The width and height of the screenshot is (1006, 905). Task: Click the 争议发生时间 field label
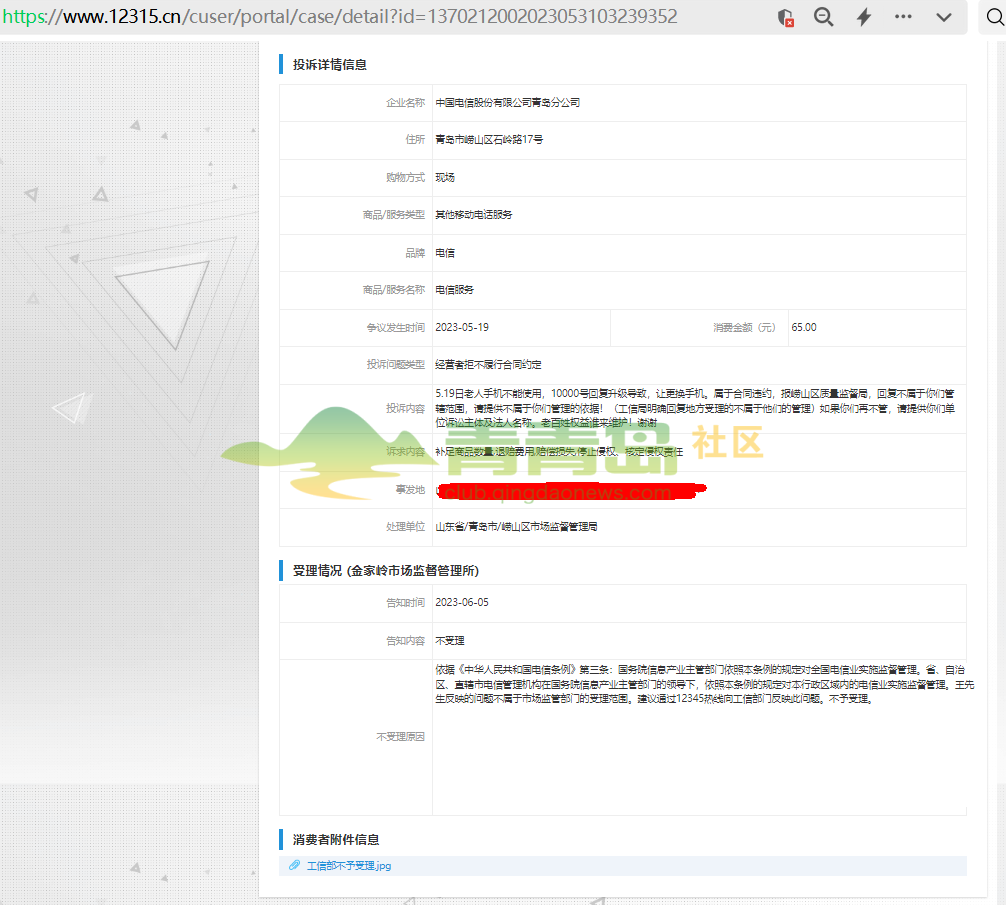tap(396, 328)
